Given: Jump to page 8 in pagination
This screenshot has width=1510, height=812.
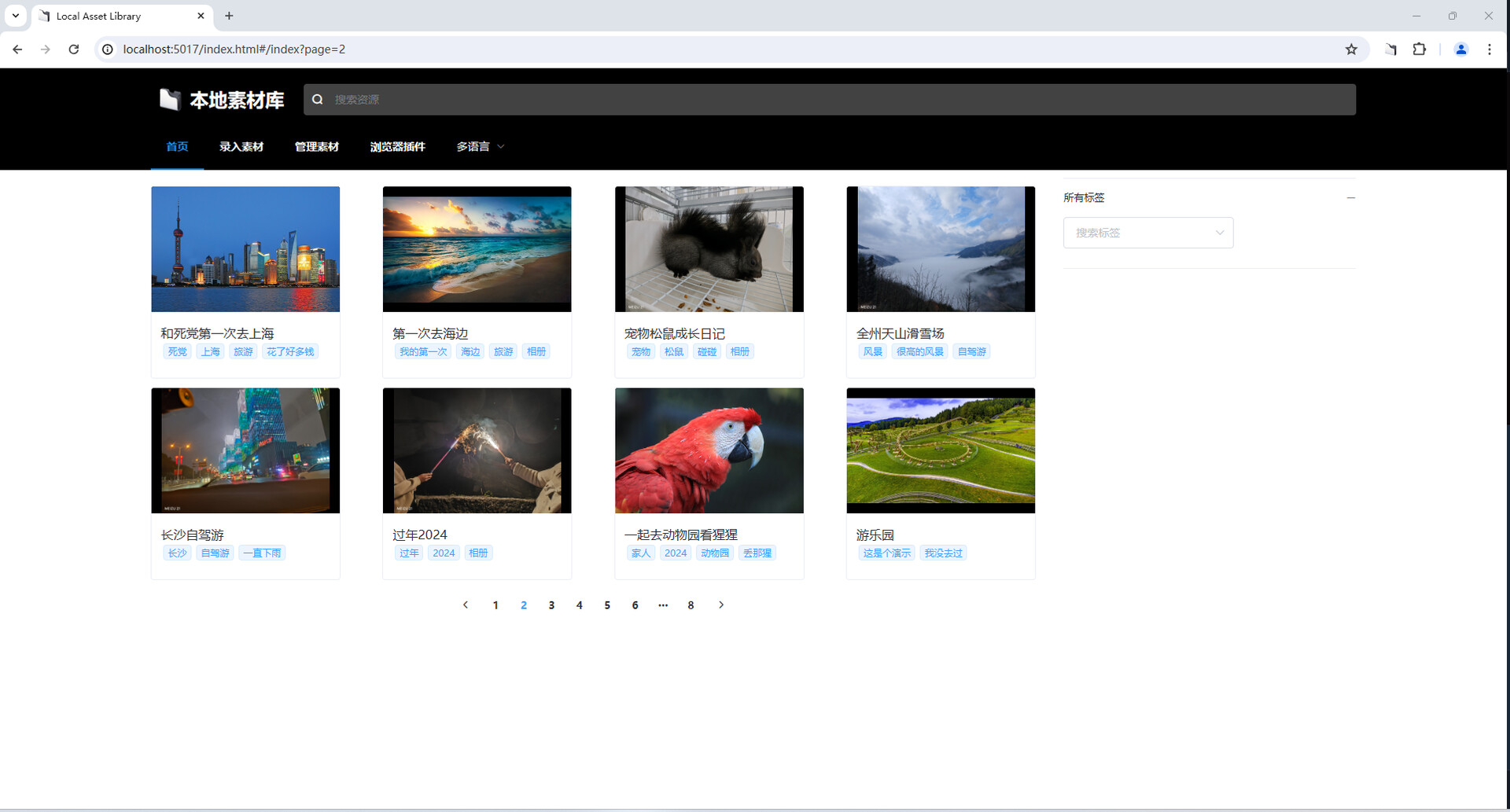Looking at the screenshot, I should click(691, 605).
